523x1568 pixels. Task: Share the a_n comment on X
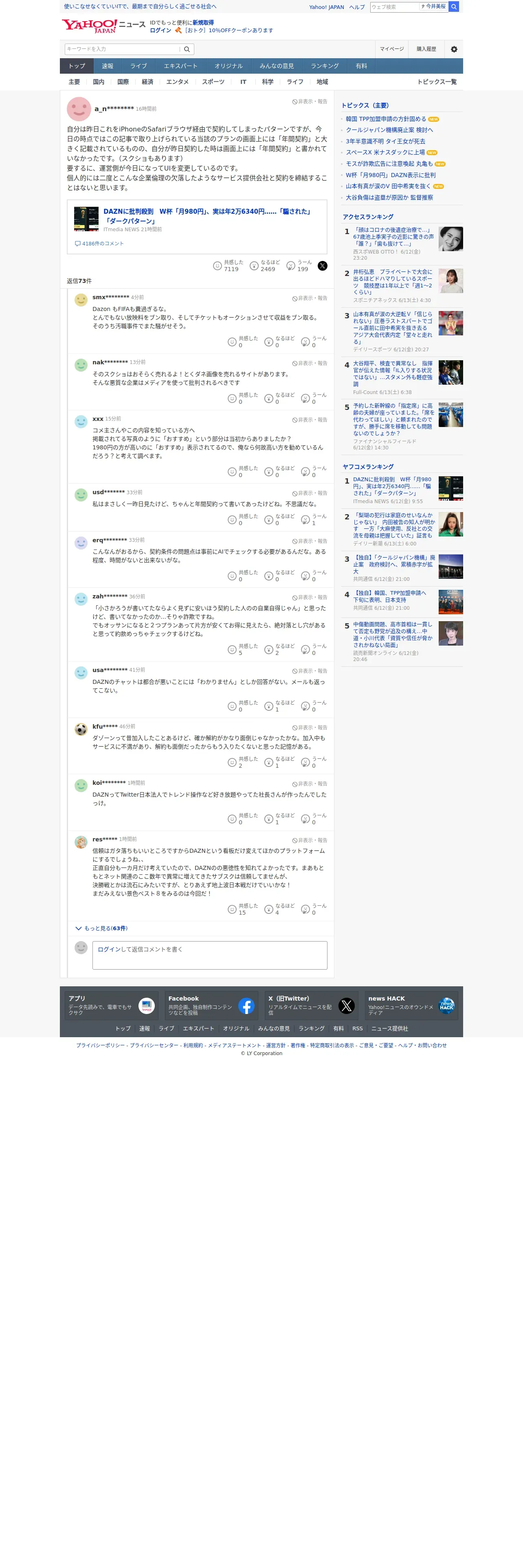[x=322, y=266]
